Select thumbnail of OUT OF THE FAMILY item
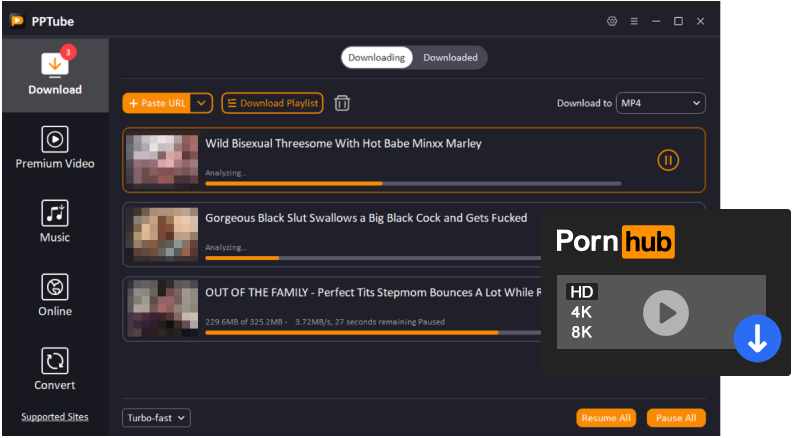Image resolution: width=792 pixels, height=438 pixels. (x=162, y=309)
